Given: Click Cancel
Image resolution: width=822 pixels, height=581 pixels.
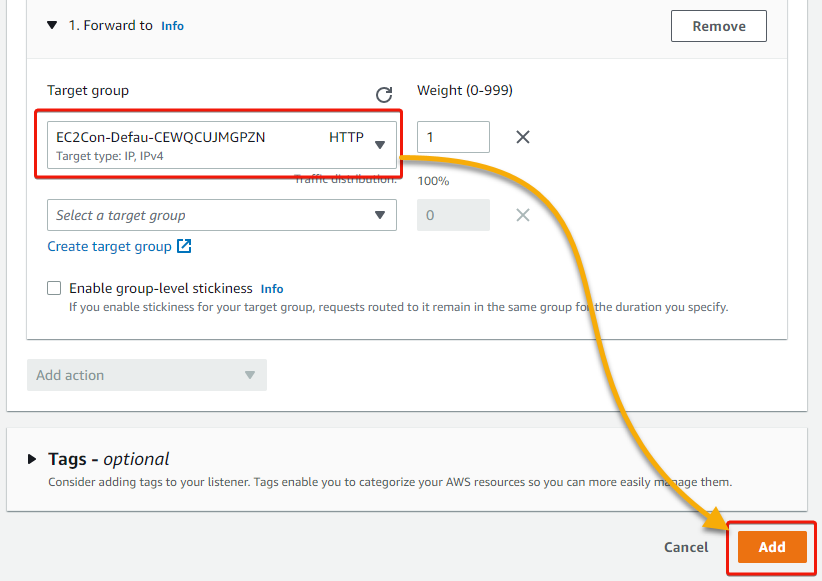Looking at the screenshot, I should 686,547.
